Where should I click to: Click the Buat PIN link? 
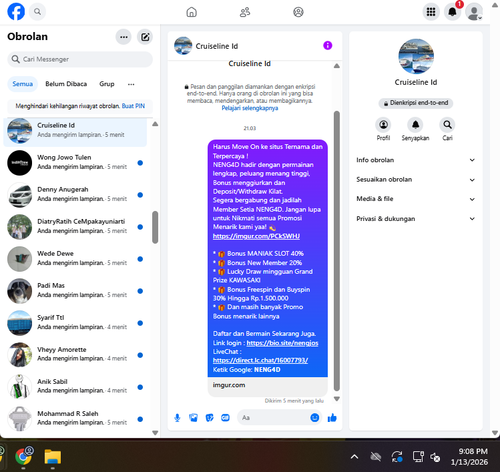(133, 106)
